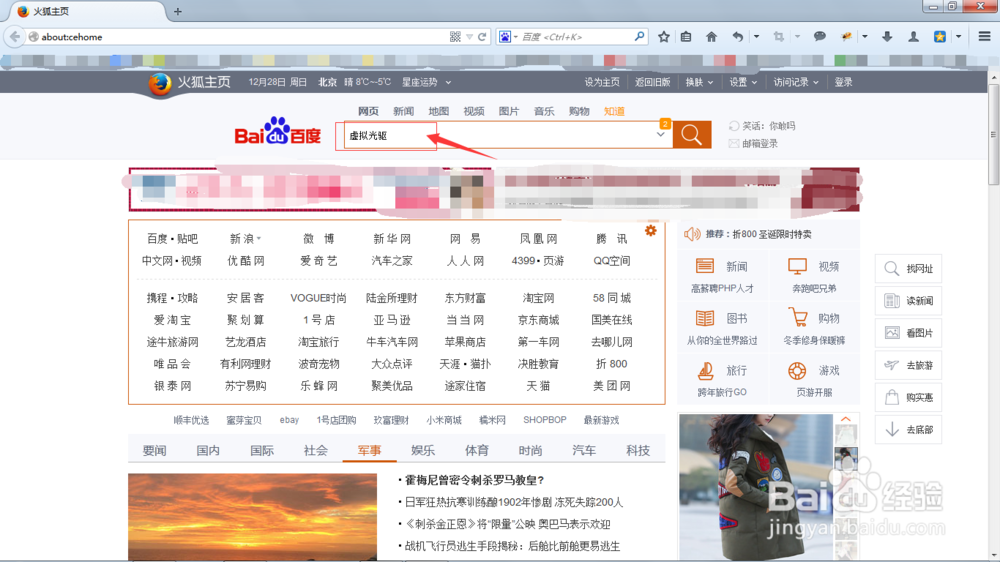Open a new tab with plus button
The image size is (1000, 562).
(177, 11)
